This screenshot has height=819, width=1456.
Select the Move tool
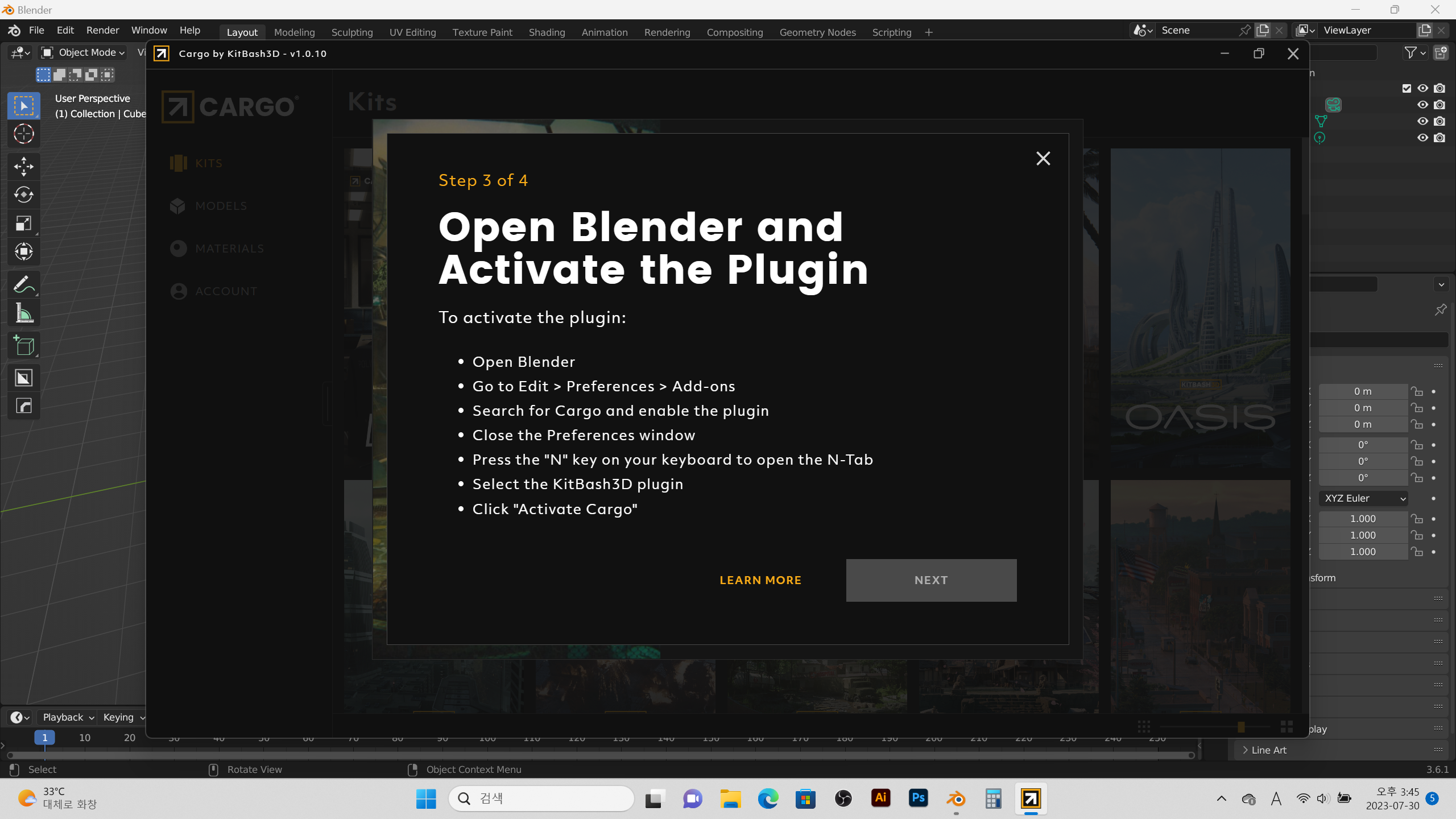click(23, 166)
